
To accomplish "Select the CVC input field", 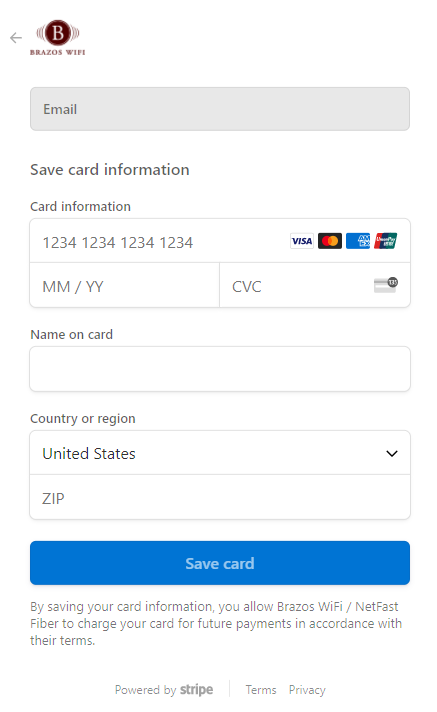I will coord(315,285).
